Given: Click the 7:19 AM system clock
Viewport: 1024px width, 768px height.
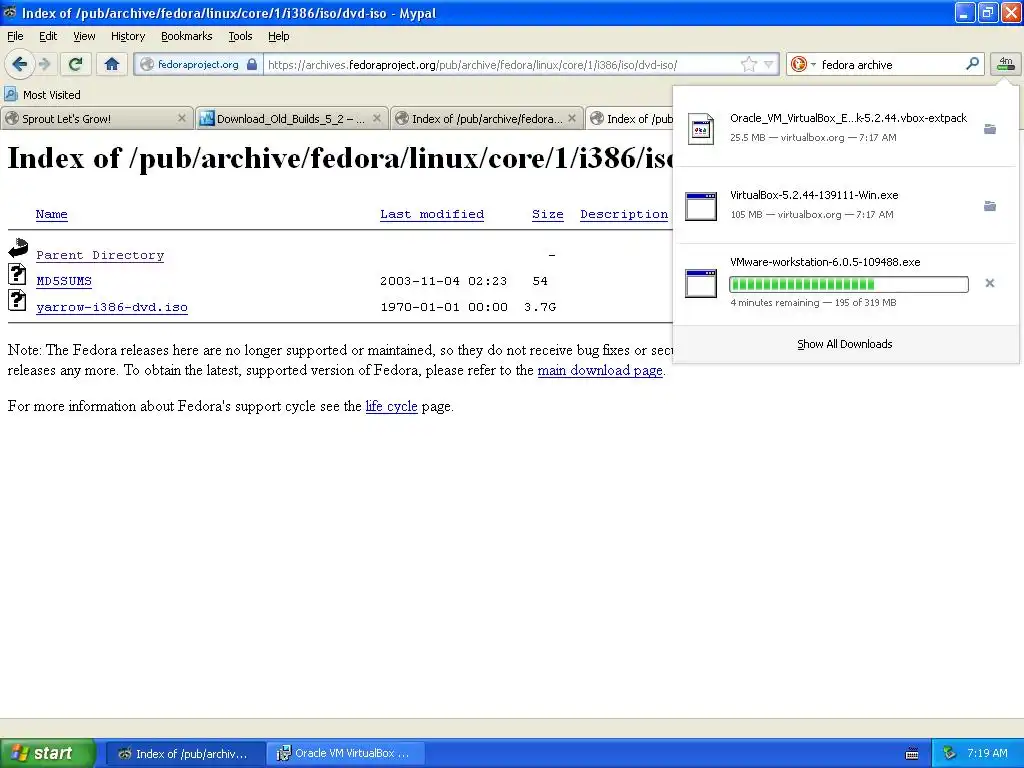Looking at the screenshot, I should (987, 753).
